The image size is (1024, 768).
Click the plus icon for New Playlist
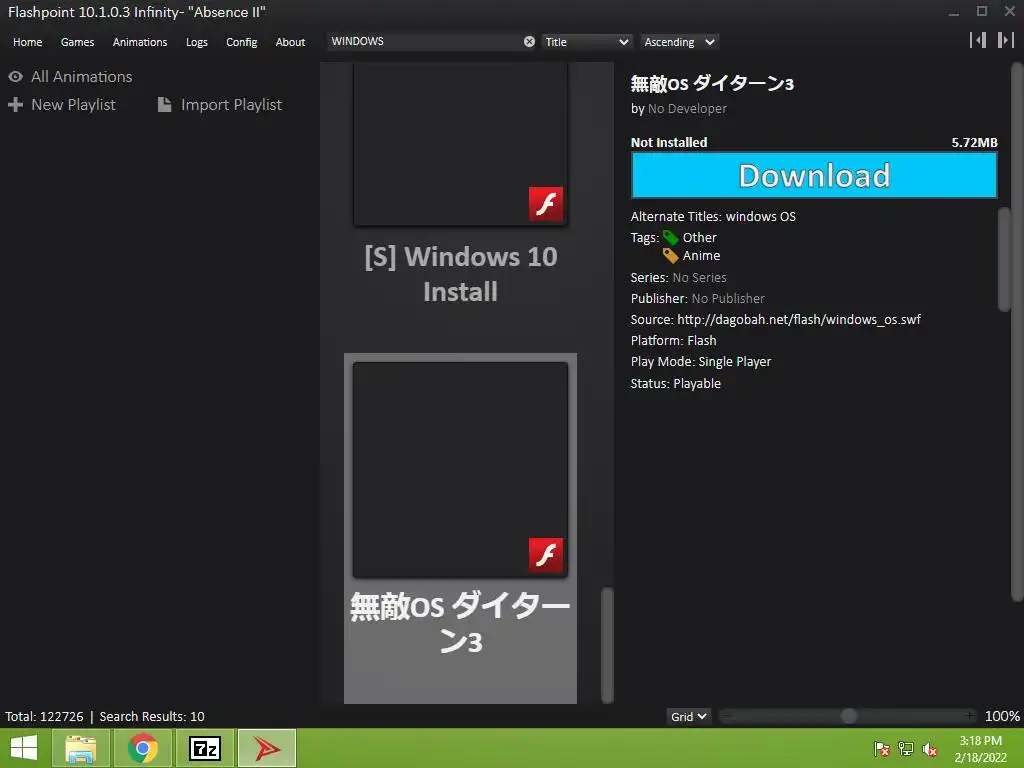click(15, 104)
